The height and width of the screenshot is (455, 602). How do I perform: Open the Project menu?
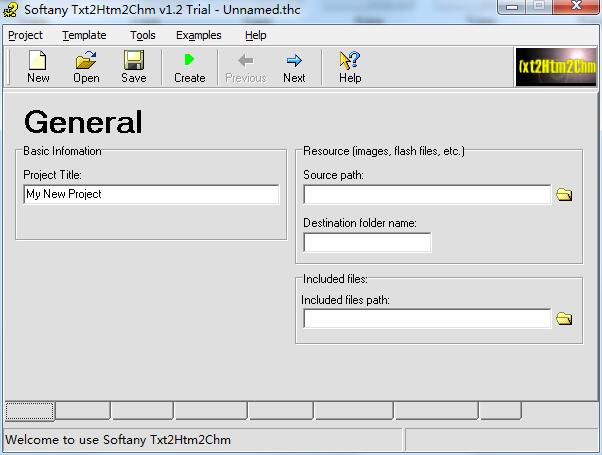25,35
